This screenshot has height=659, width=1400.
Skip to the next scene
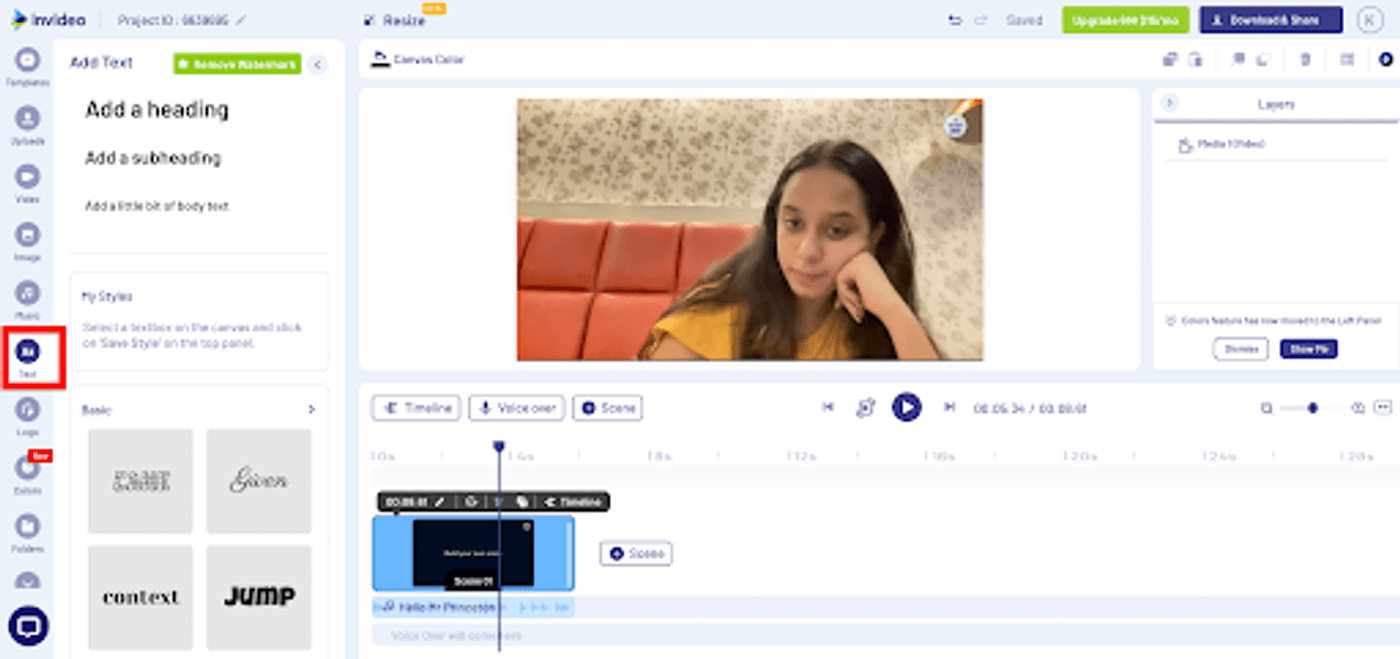click(x=950, y=407)
